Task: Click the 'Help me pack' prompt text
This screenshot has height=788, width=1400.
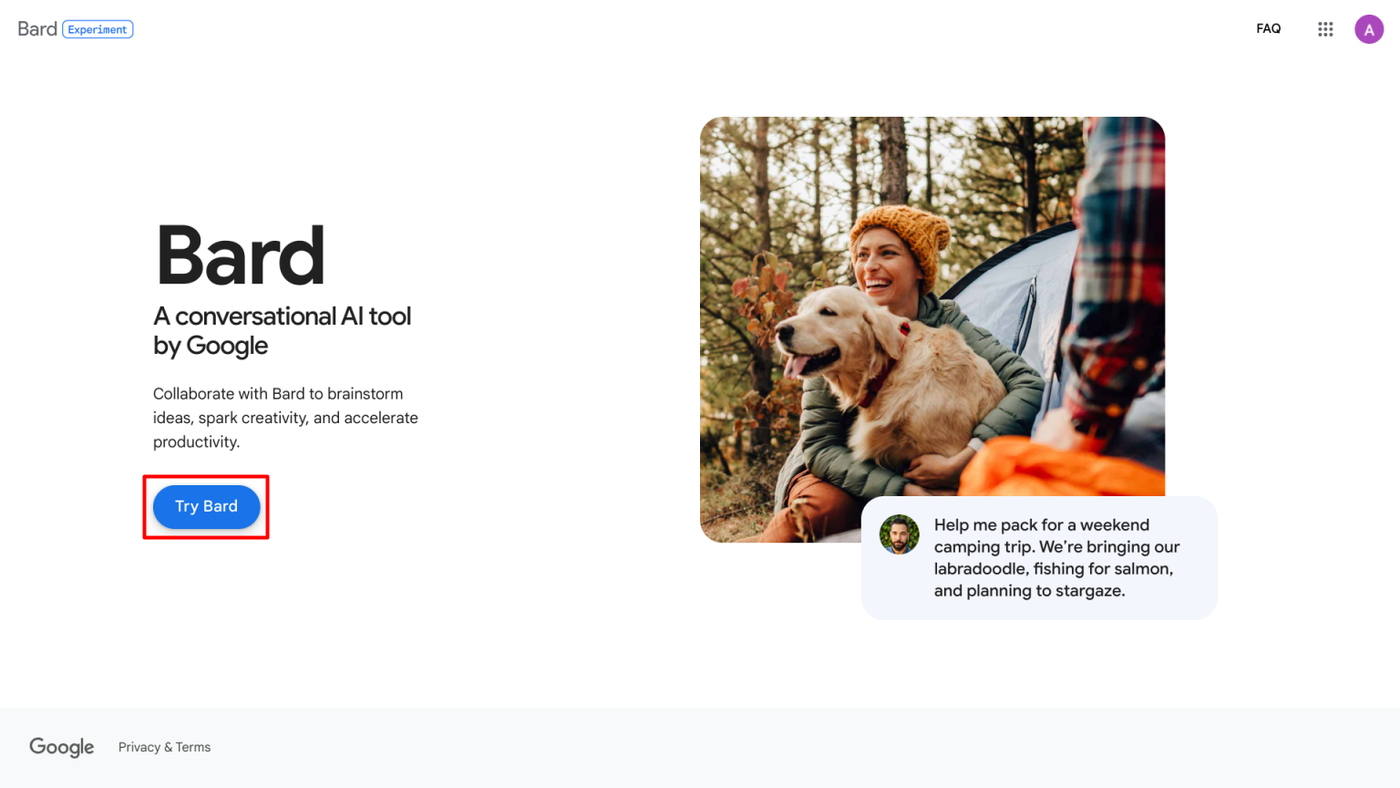Action: point(1057,558)
